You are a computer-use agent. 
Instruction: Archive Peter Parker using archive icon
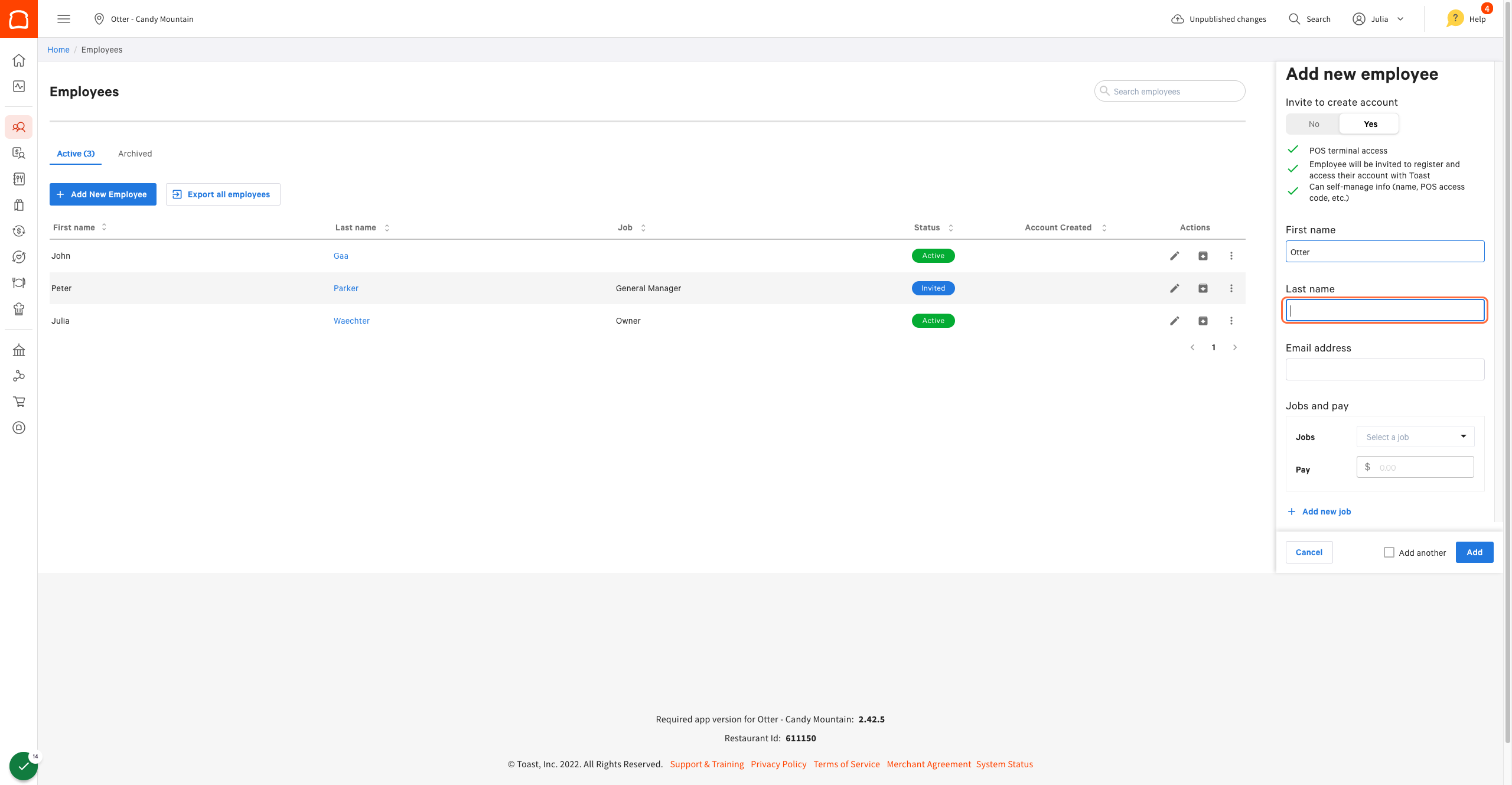pyautogui.click(x=1203, y=288)
